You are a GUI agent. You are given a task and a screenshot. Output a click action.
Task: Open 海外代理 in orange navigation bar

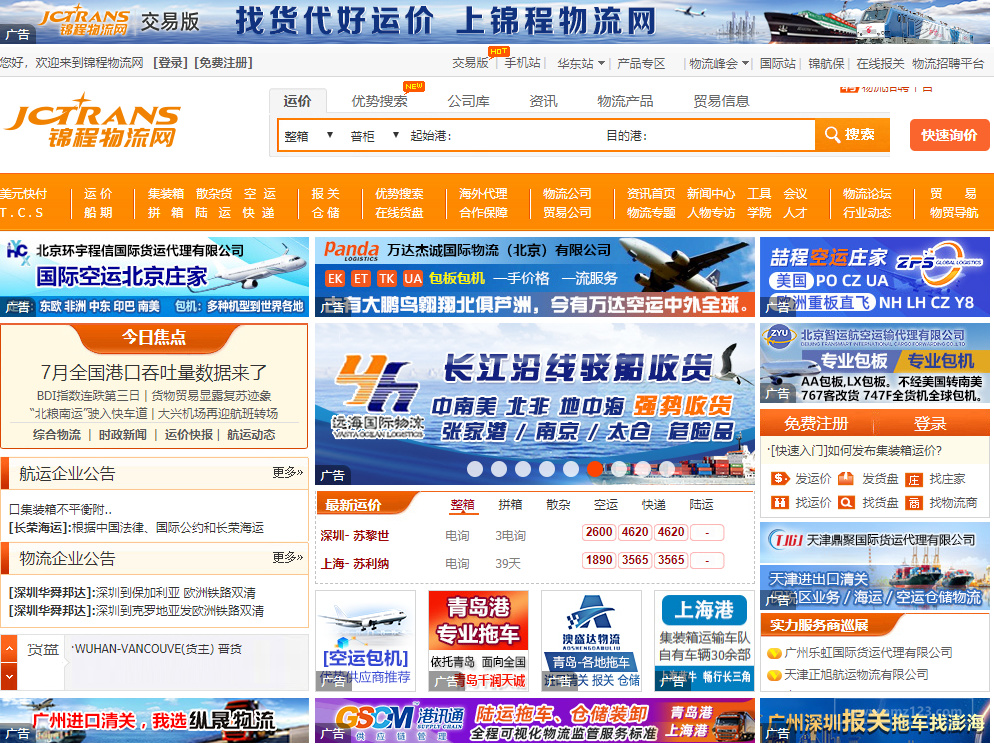pyautogui.click(x=483, y=193)
